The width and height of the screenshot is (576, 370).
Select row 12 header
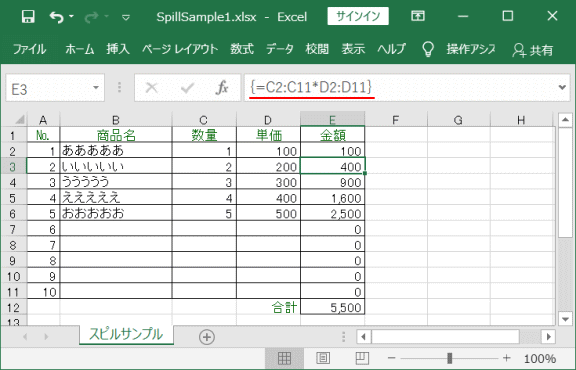pos(14,307)
